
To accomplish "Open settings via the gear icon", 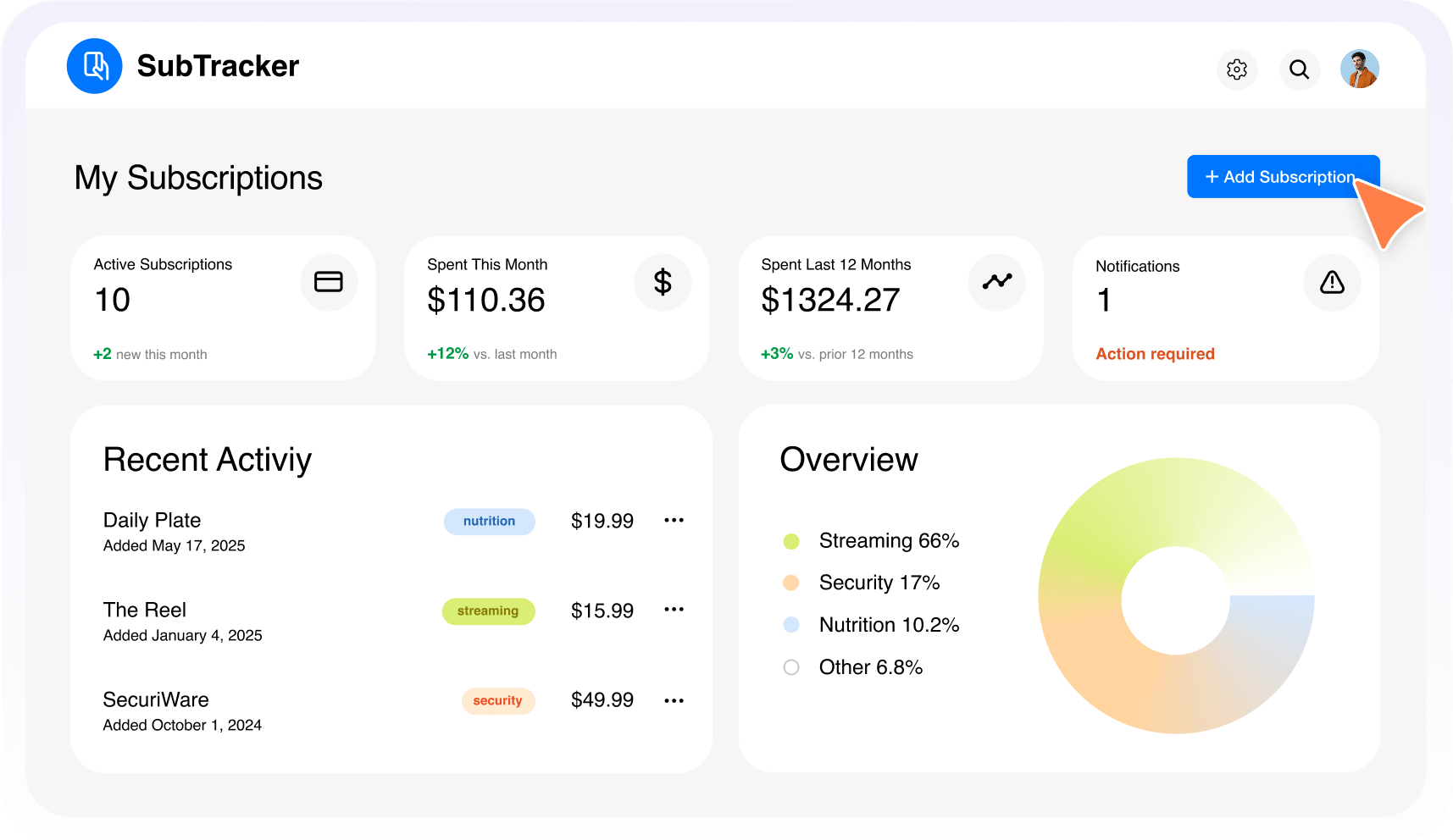I will pos(1237,69).
